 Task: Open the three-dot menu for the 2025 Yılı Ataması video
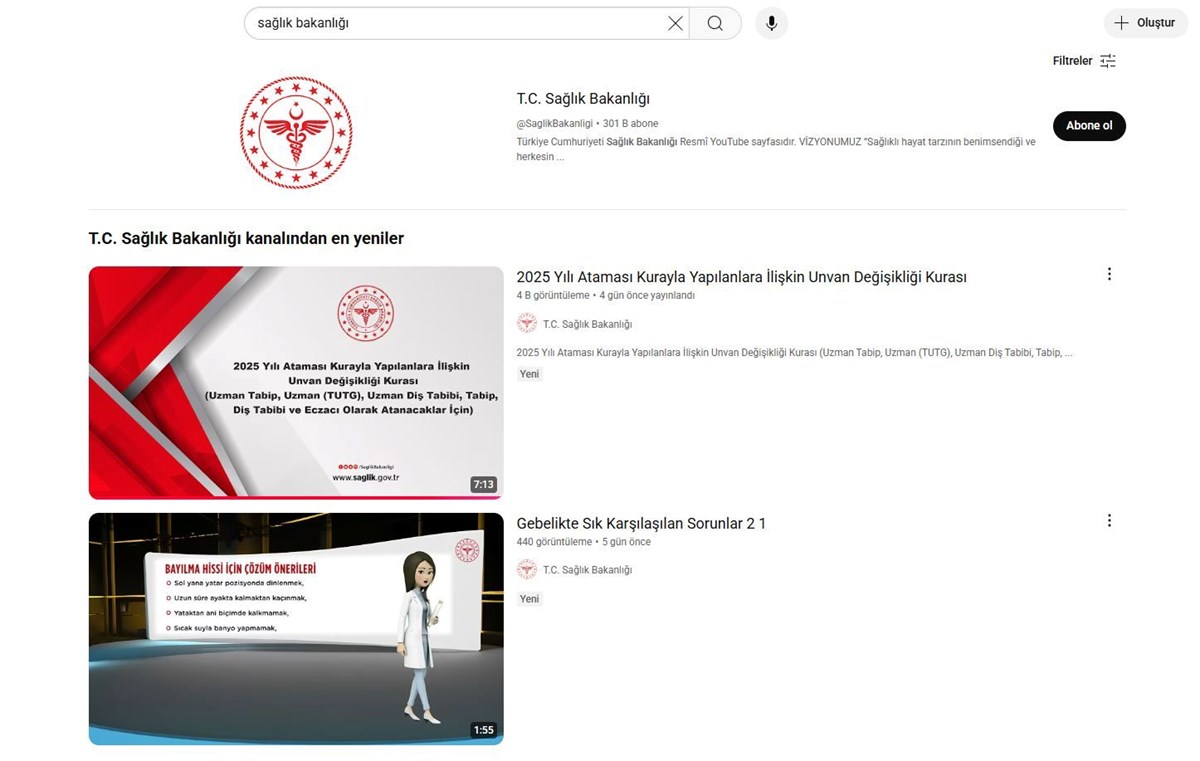1109,274
